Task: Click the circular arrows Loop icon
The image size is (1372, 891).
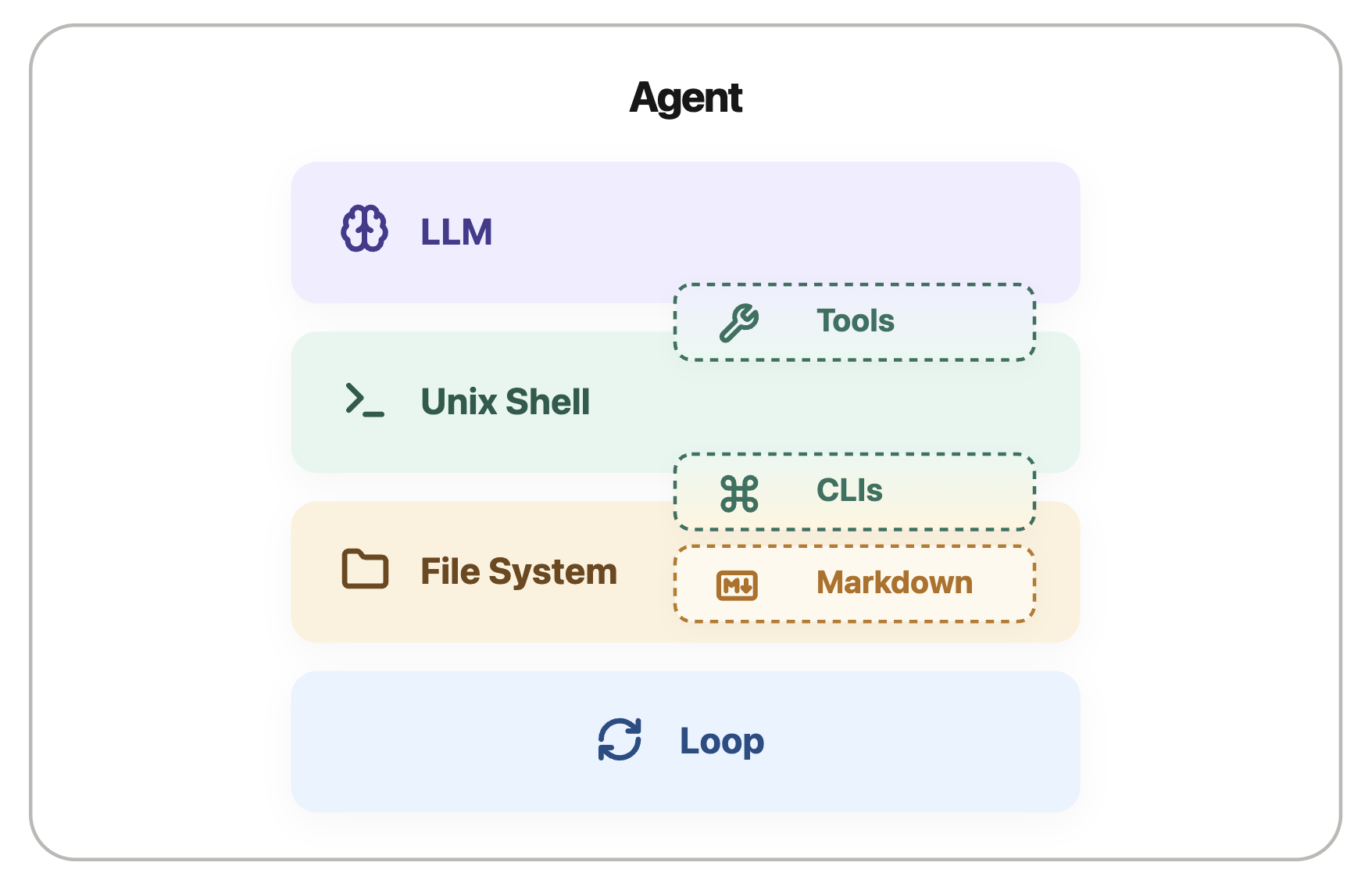Action: [x=620, y=739]
